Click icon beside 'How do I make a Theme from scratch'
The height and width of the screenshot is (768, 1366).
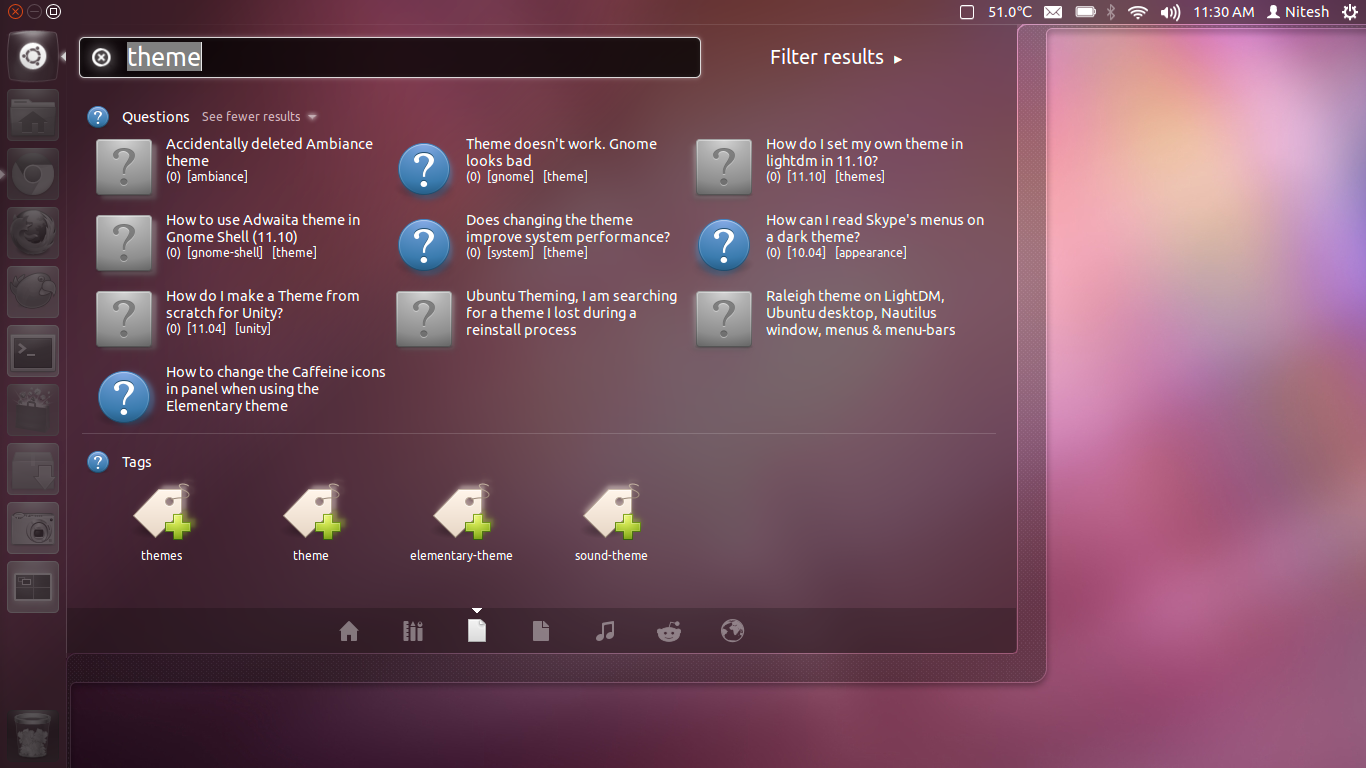[x=124, y=319]
